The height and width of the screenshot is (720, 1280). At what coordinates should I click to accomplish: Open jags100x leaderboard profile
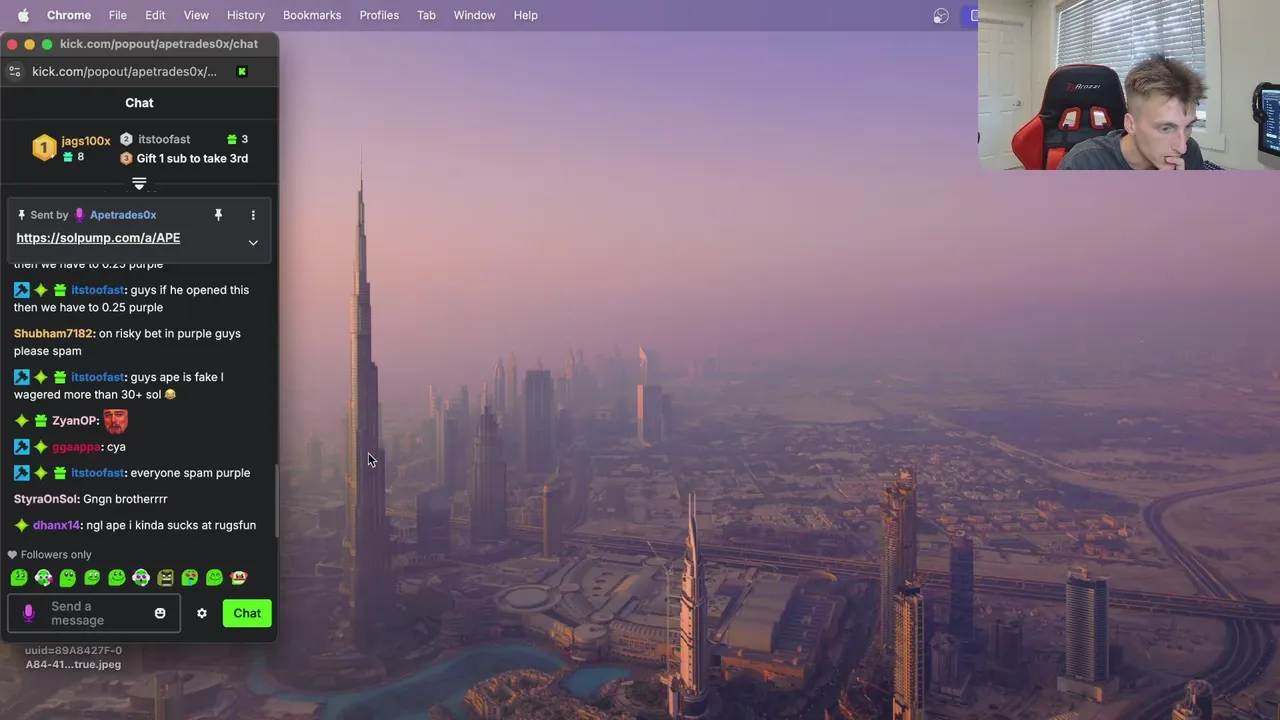click(x=86, y=141)
